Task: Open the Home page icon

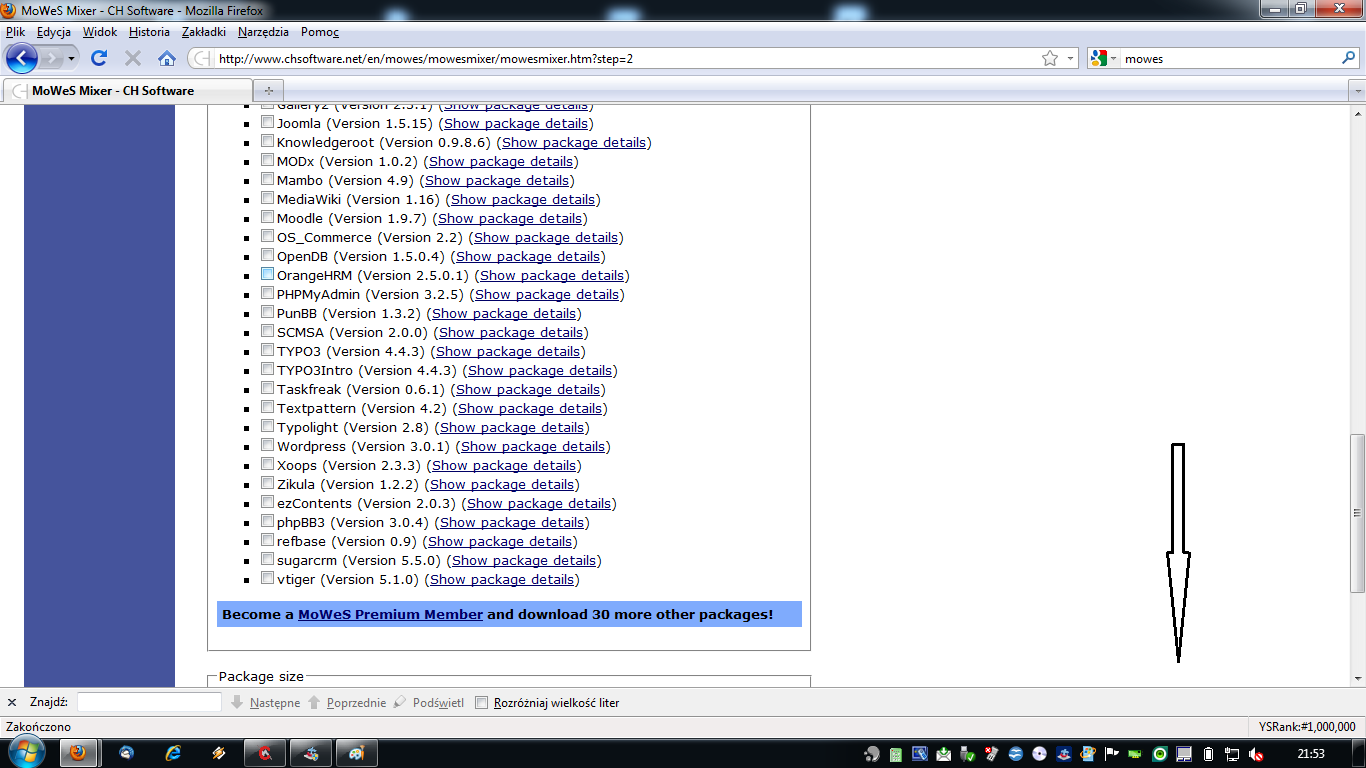Action: [x=167, y=58]
